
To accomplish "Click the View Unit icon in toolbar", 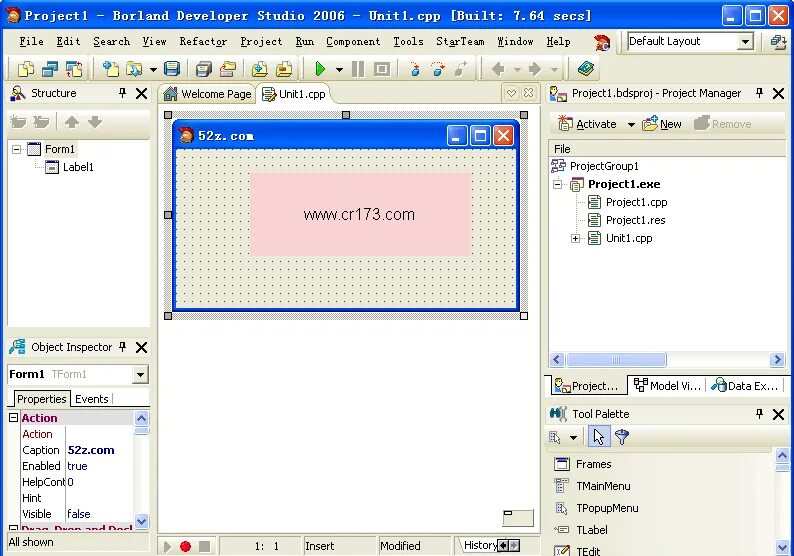I will click(x=26, y=68).
